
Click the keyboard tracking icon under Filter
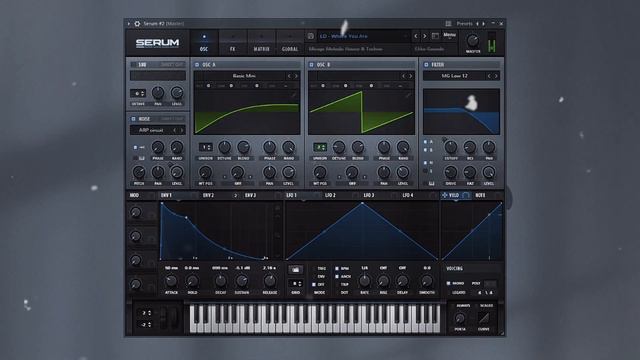coord(431,184)
